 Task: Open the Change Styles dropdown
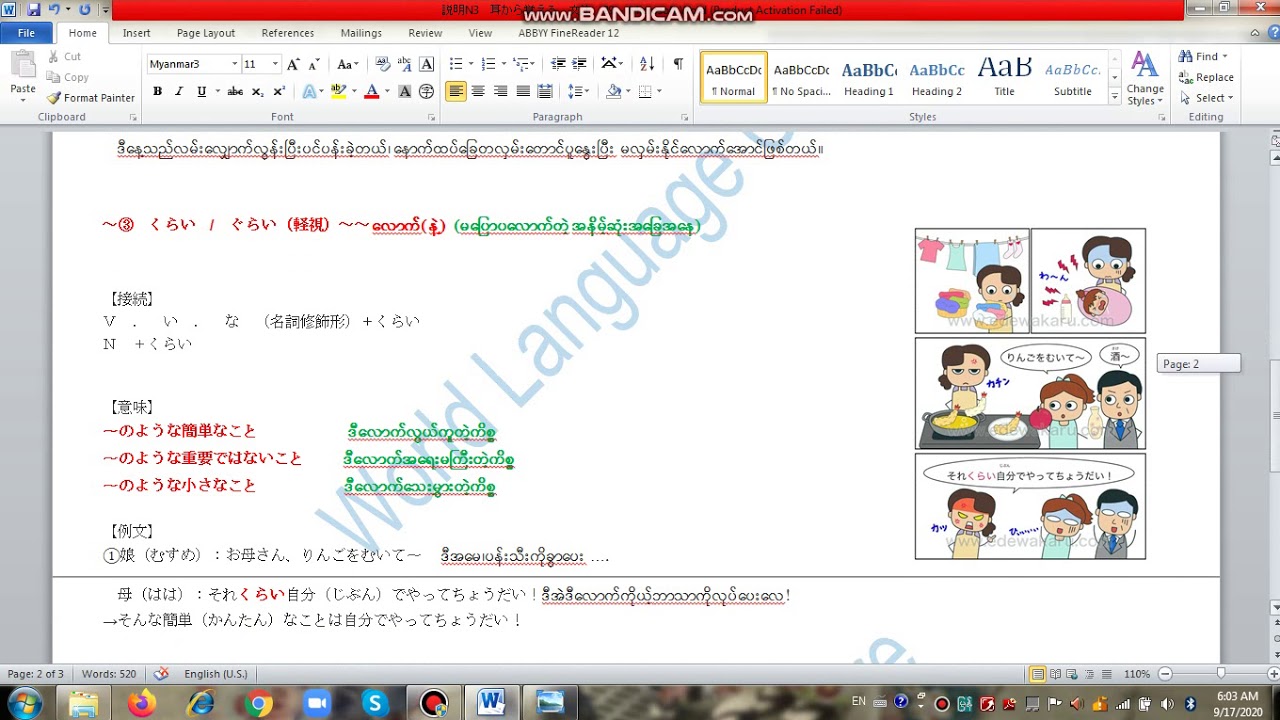[1145, 78]
